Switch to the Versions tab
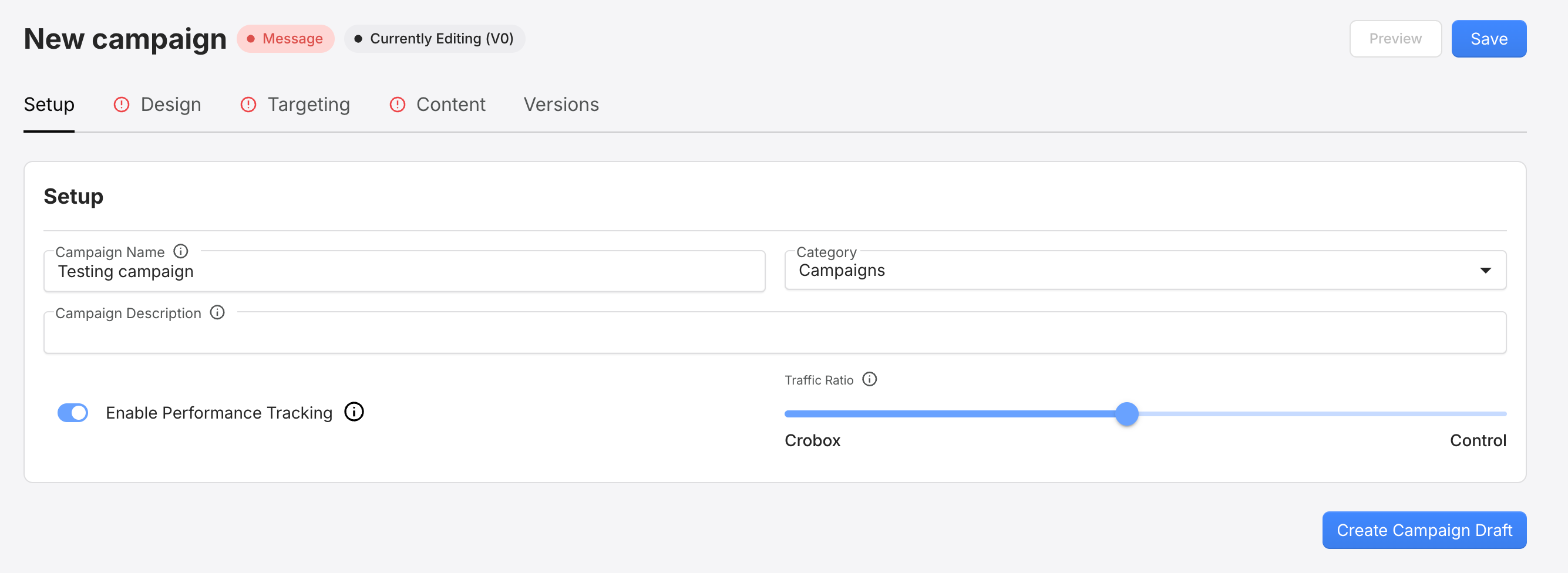The width and height of the screenshot is (1568, 573). [561, 104]
